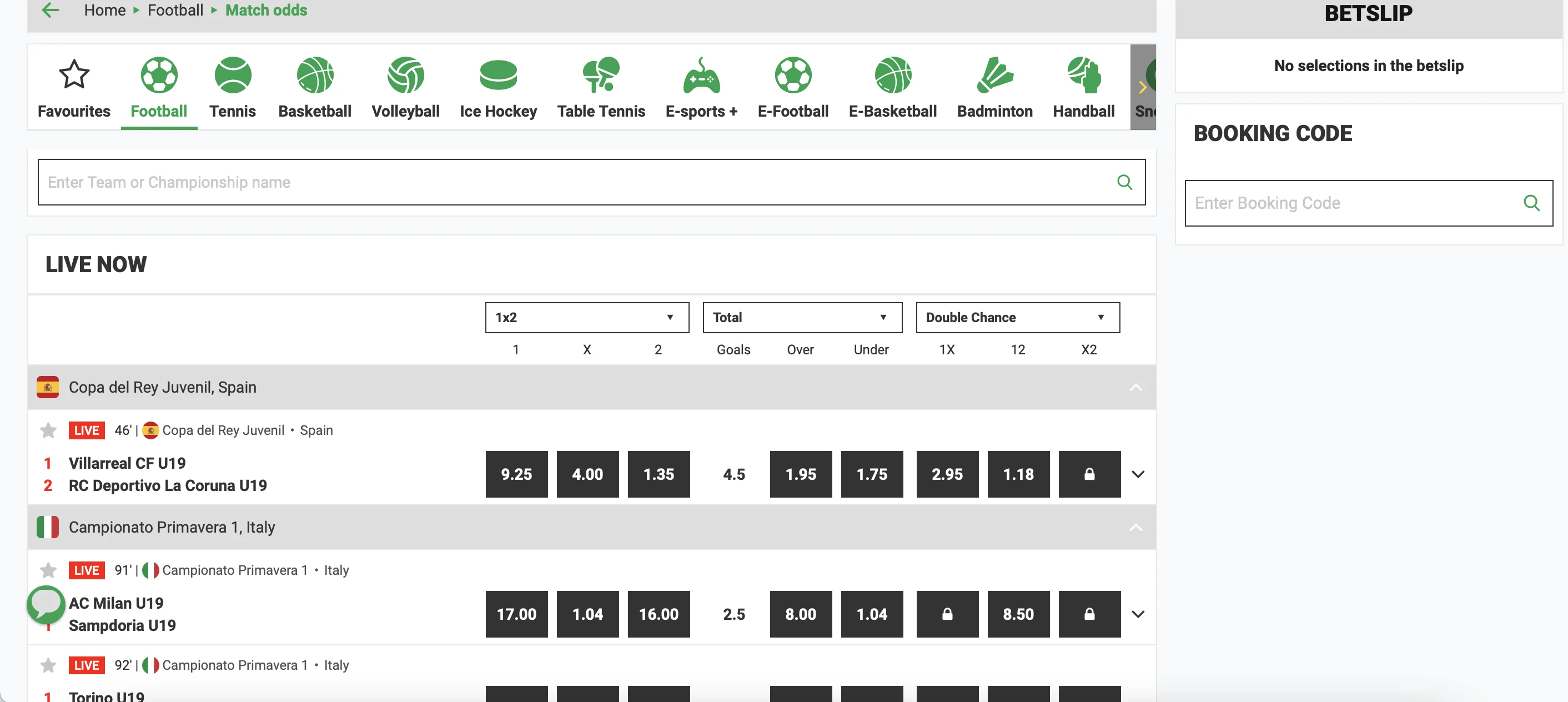Open the Favourites star category
Image resolution: width=1568 pixels, height=702 pixels.
74,88
